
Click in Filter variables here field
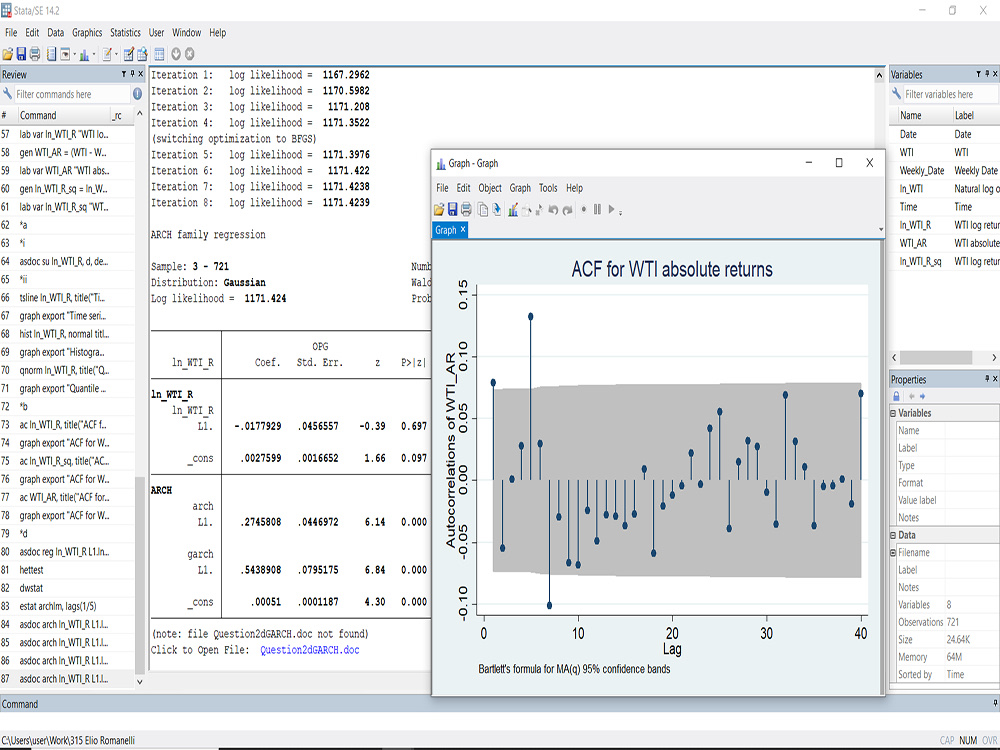(x=950, y=94)
